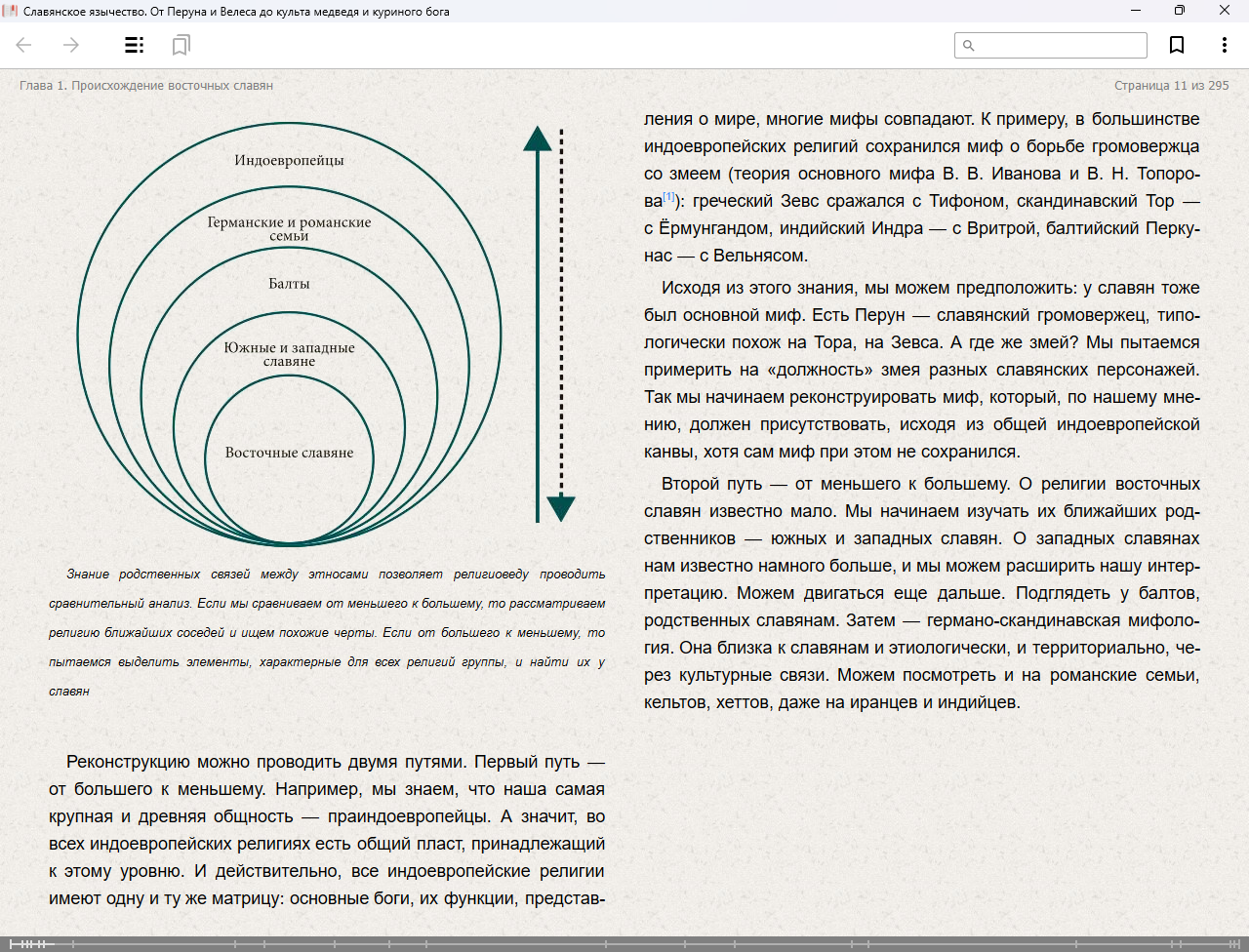Focus the book search text field

point(1060,46)
